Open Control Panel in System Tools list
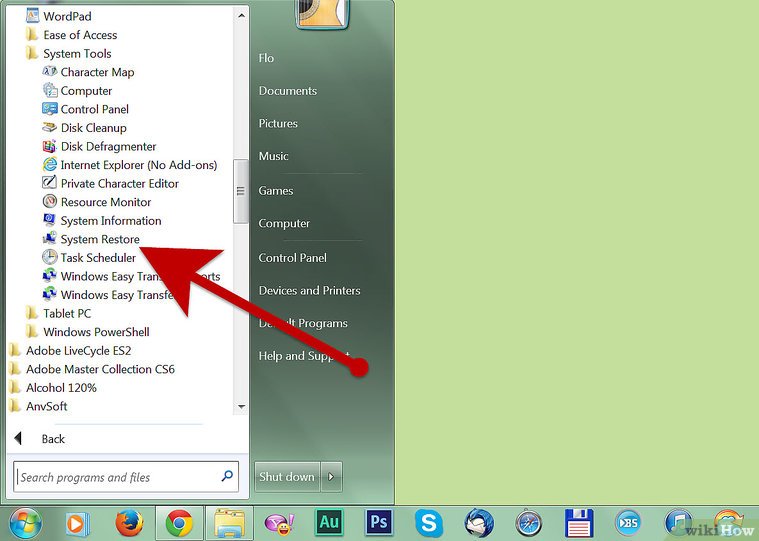 86,109
